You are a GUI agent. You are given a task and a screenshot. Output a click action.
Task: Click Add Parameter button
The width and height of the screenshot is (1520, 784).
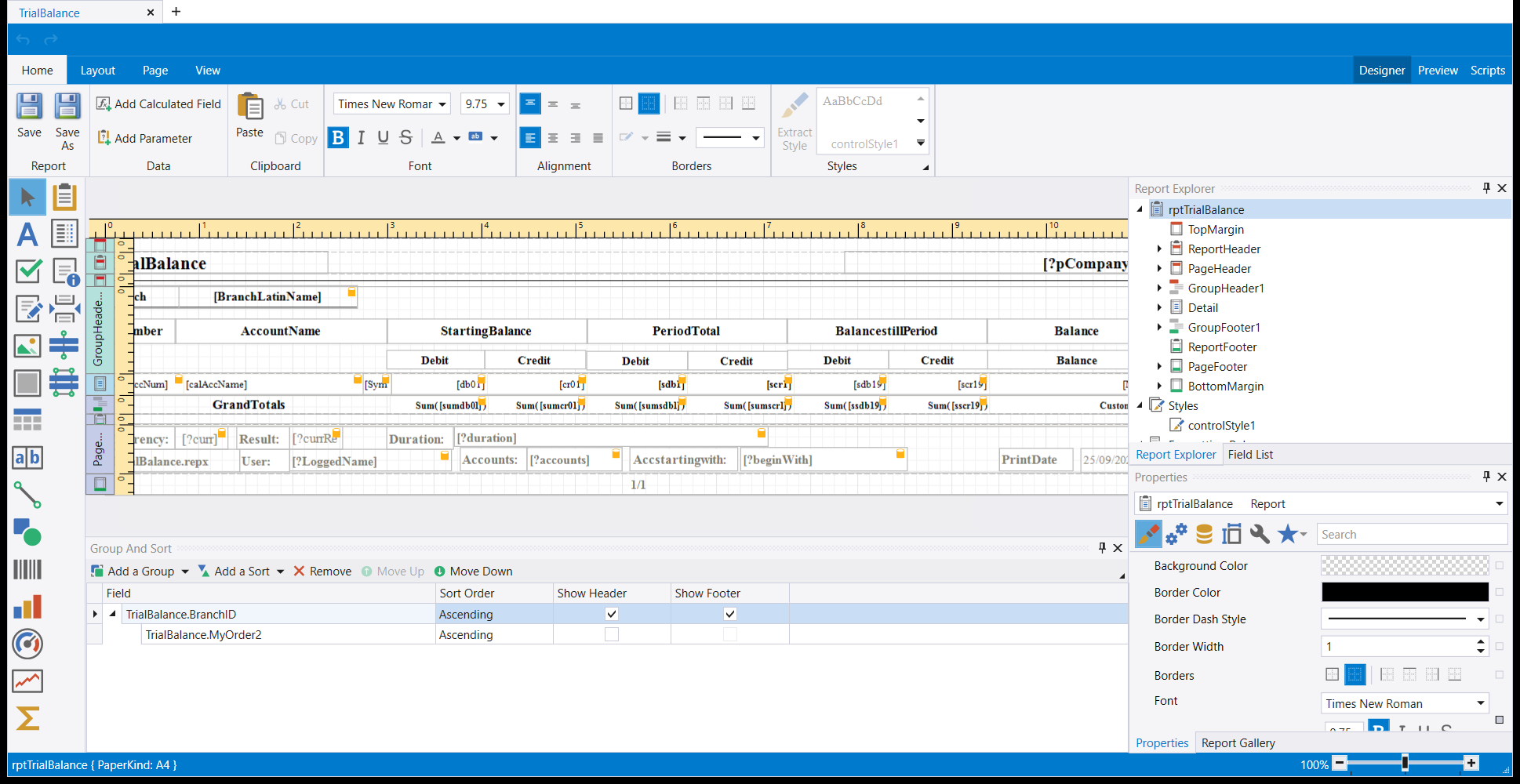(144, 138)
